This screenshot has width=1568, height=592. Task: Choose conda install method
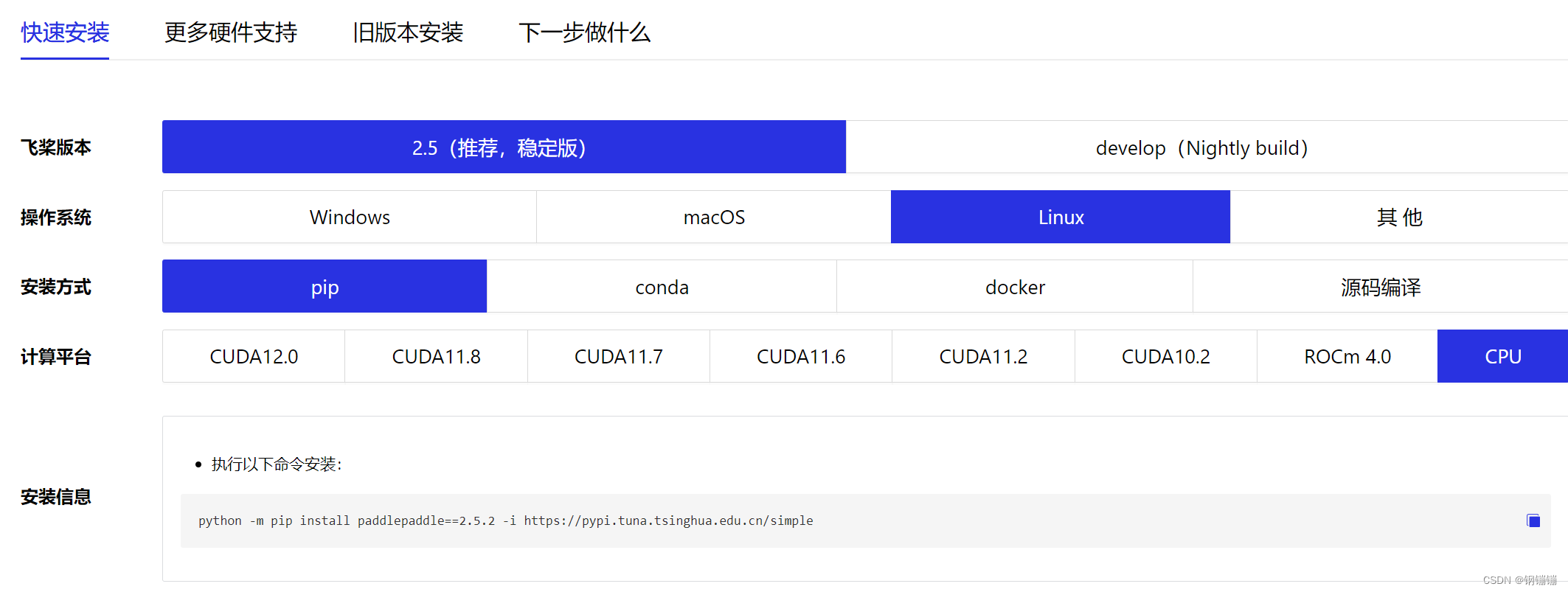tap(662, 286)
